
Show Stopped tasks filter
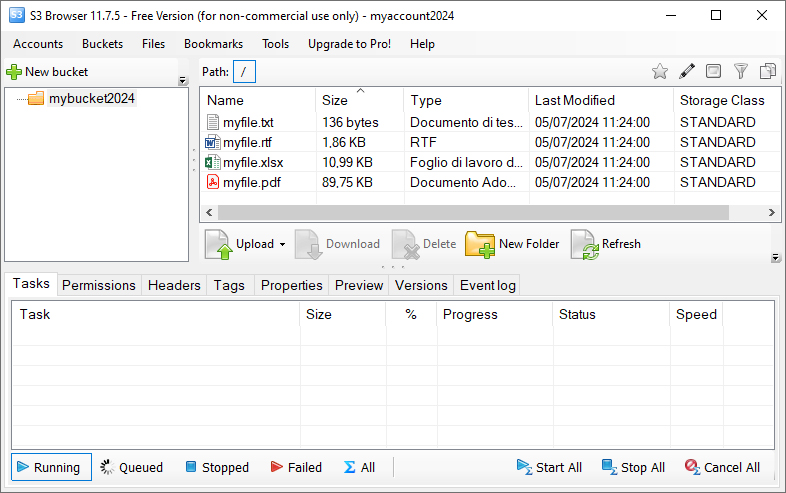point(217,467)
